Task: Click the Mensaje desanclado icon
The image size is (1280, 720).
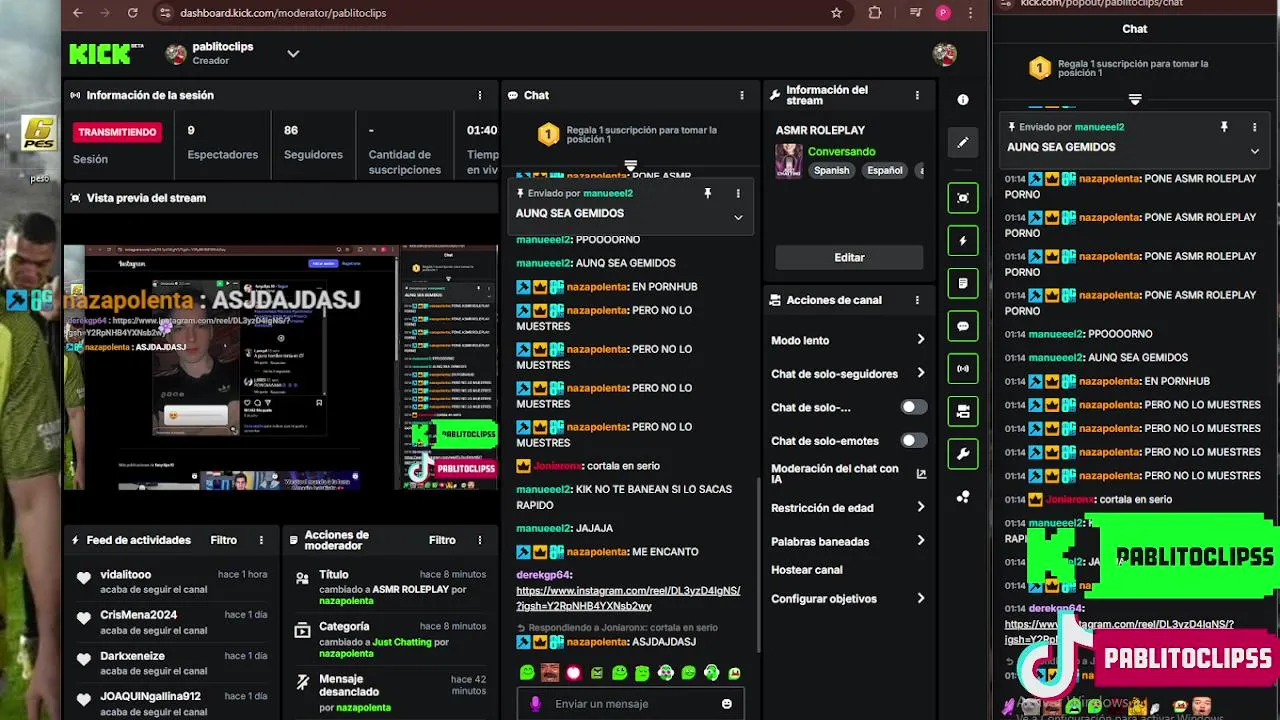Action: tap(302, 682)
